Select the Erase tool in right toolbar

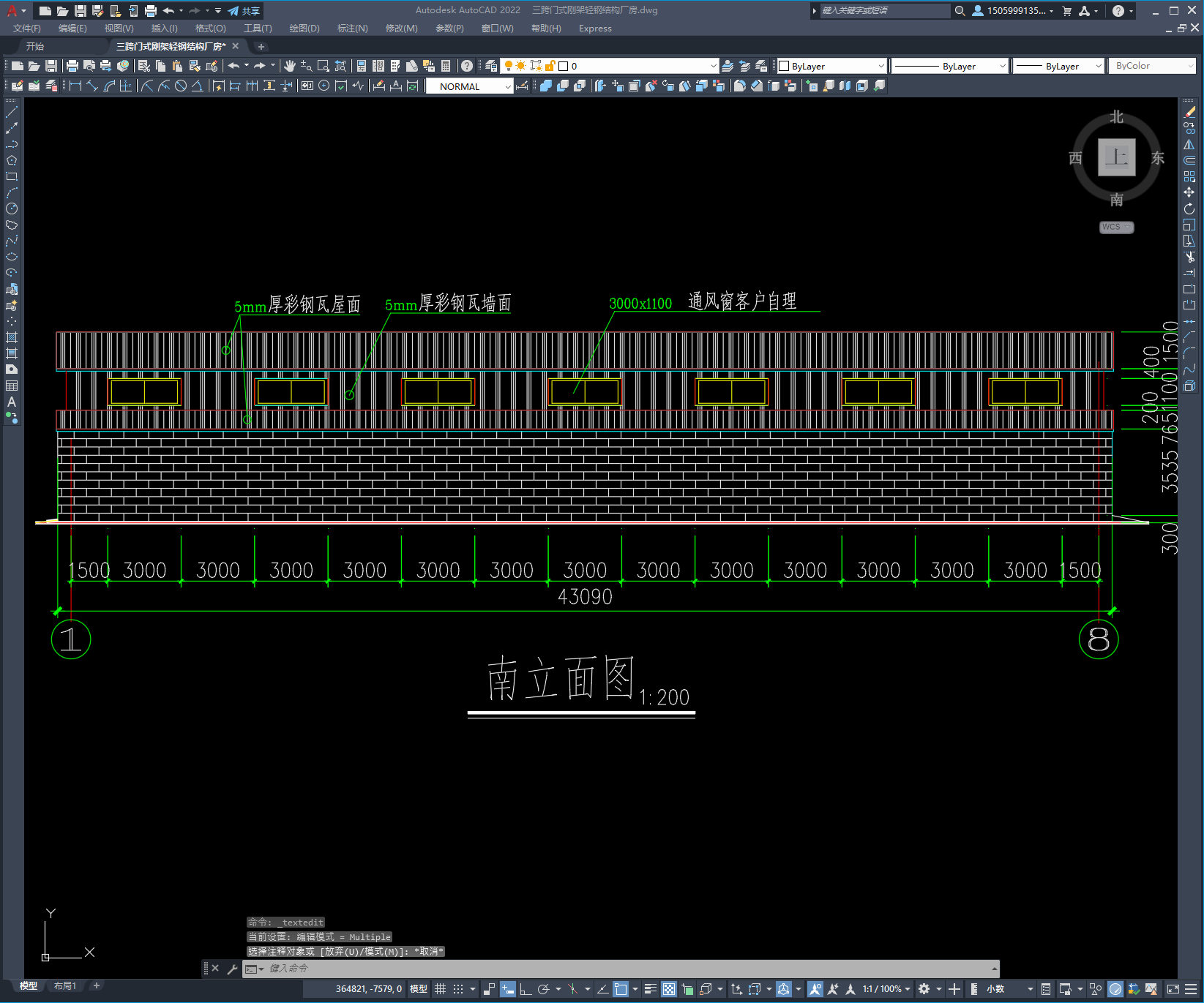1189,112
